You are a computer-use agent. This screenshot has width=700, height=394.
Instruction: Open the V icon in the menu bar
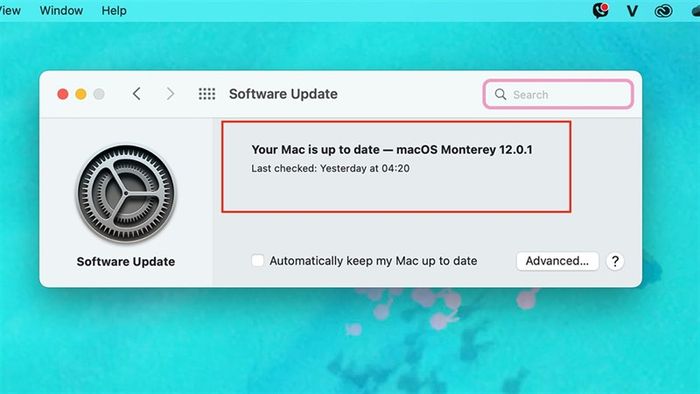tap(632, 11)
